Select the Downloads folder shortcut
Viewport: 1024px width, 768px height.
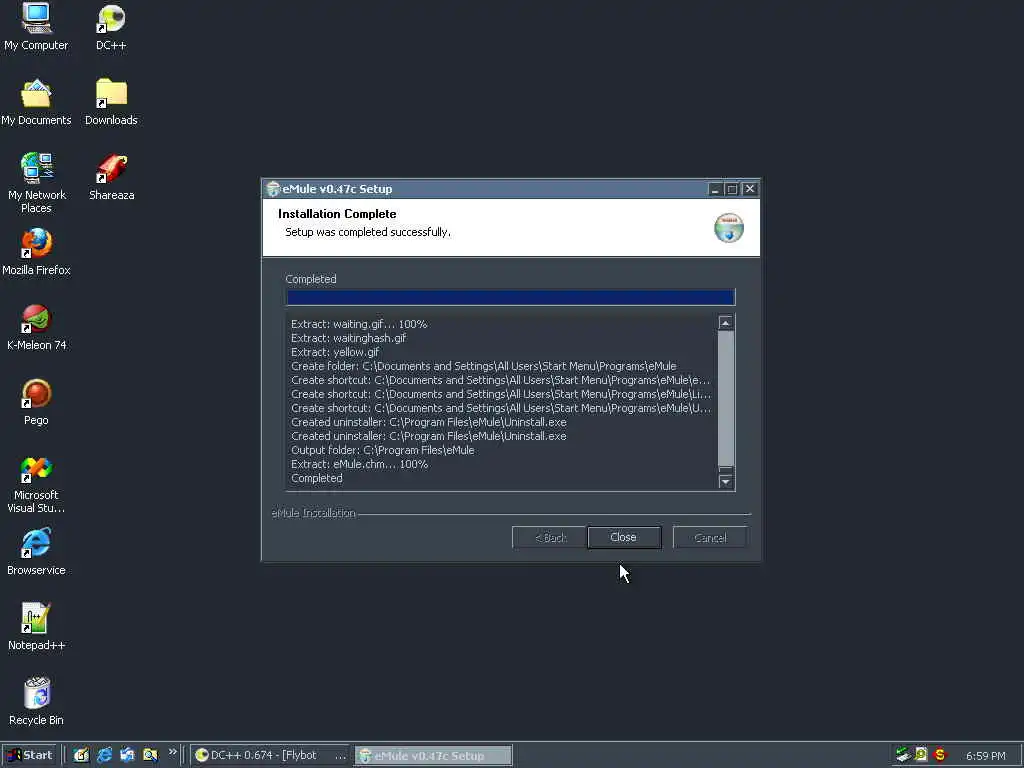111,101
